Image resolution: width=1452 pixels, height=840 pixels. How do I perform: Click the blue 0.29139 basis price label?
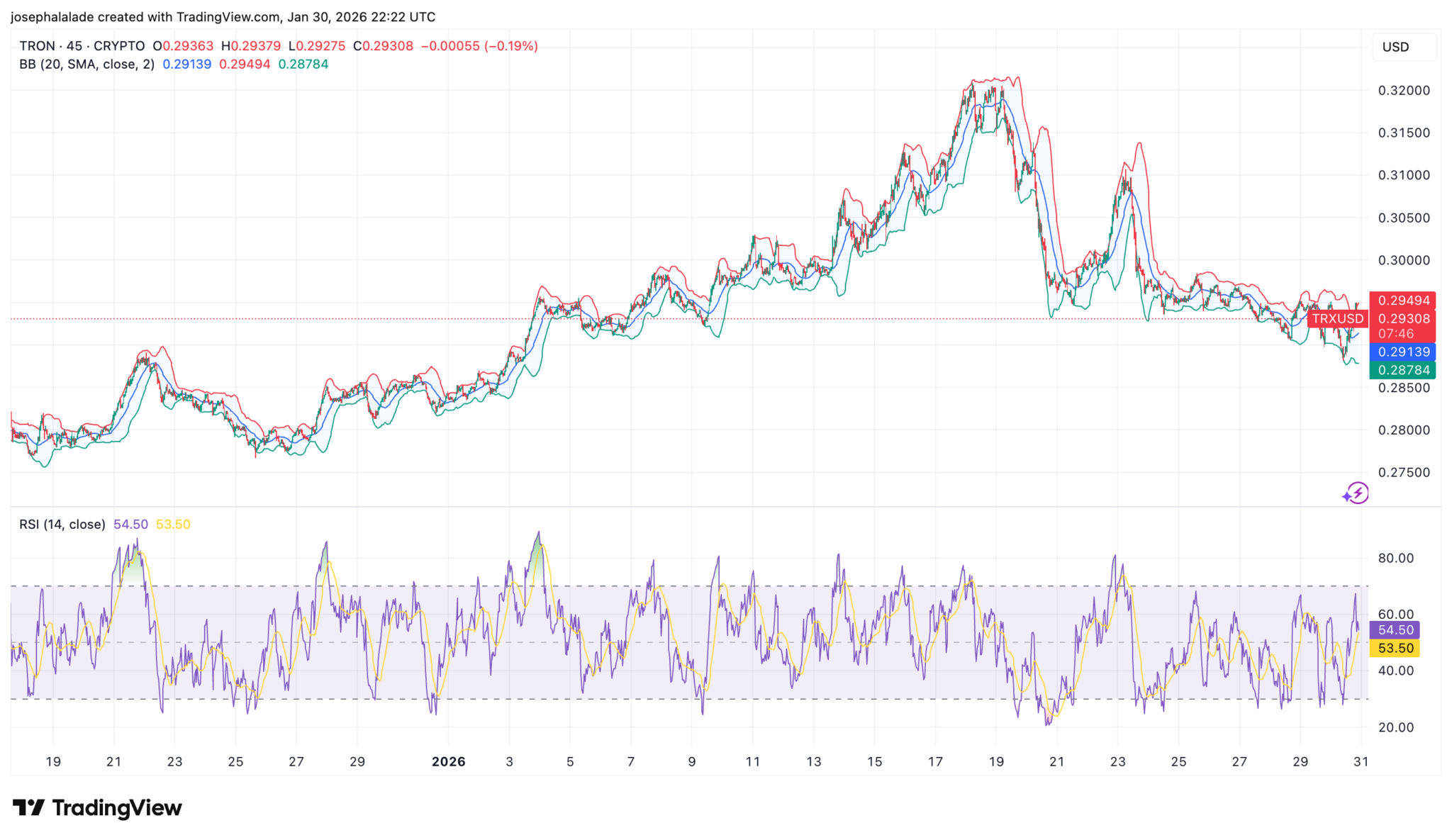click(1403, 352)
